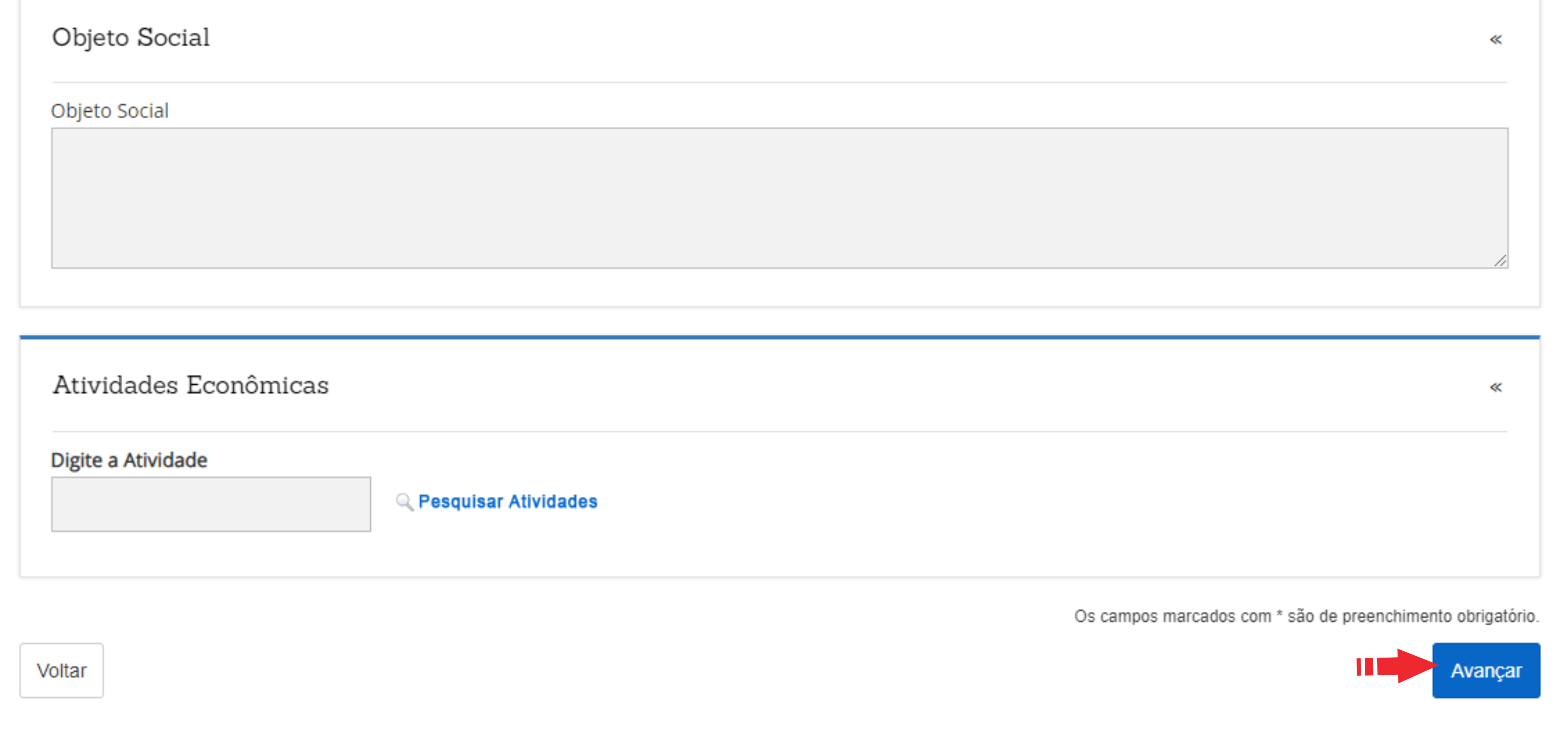Click the gray line under Objeto Social title
The height and width of the screenshot is (744, 1568).
[779, 82]
